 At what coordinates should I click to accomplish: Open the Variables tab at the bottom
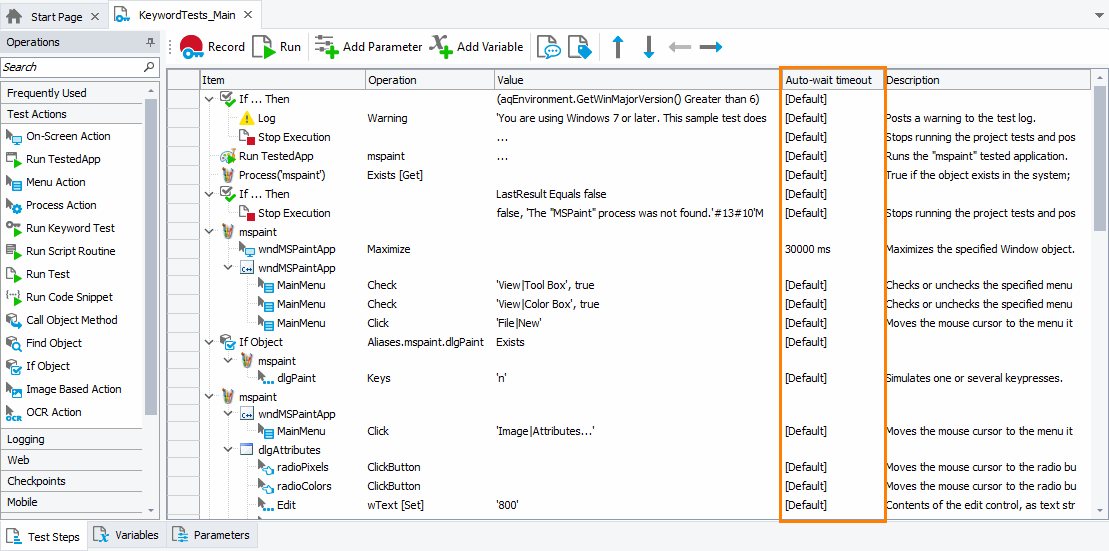click(126, 535)
